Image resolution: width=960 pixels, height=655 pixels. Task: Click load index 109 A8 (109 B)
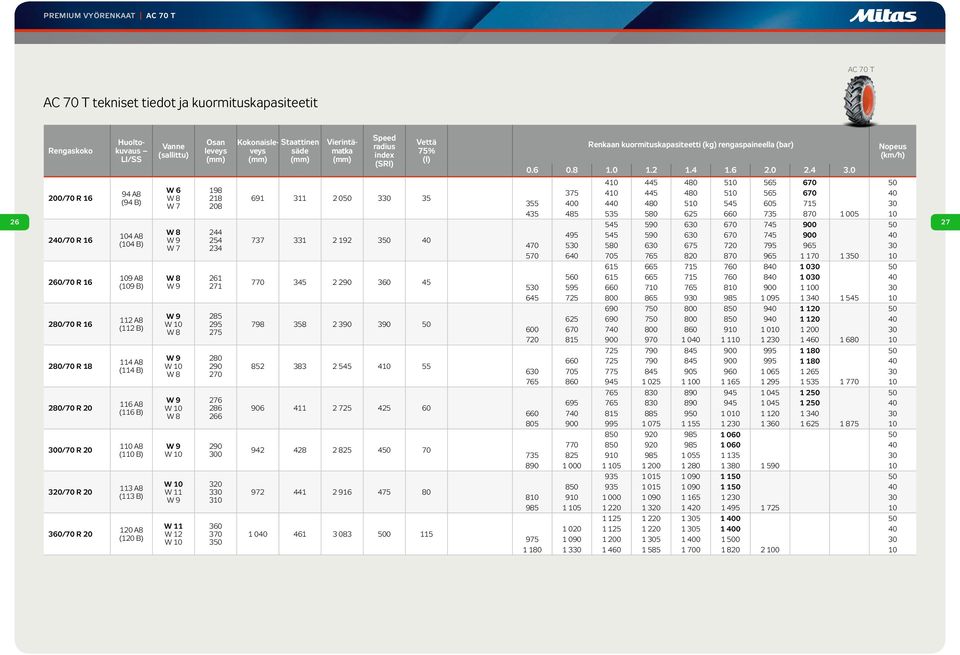131,282
